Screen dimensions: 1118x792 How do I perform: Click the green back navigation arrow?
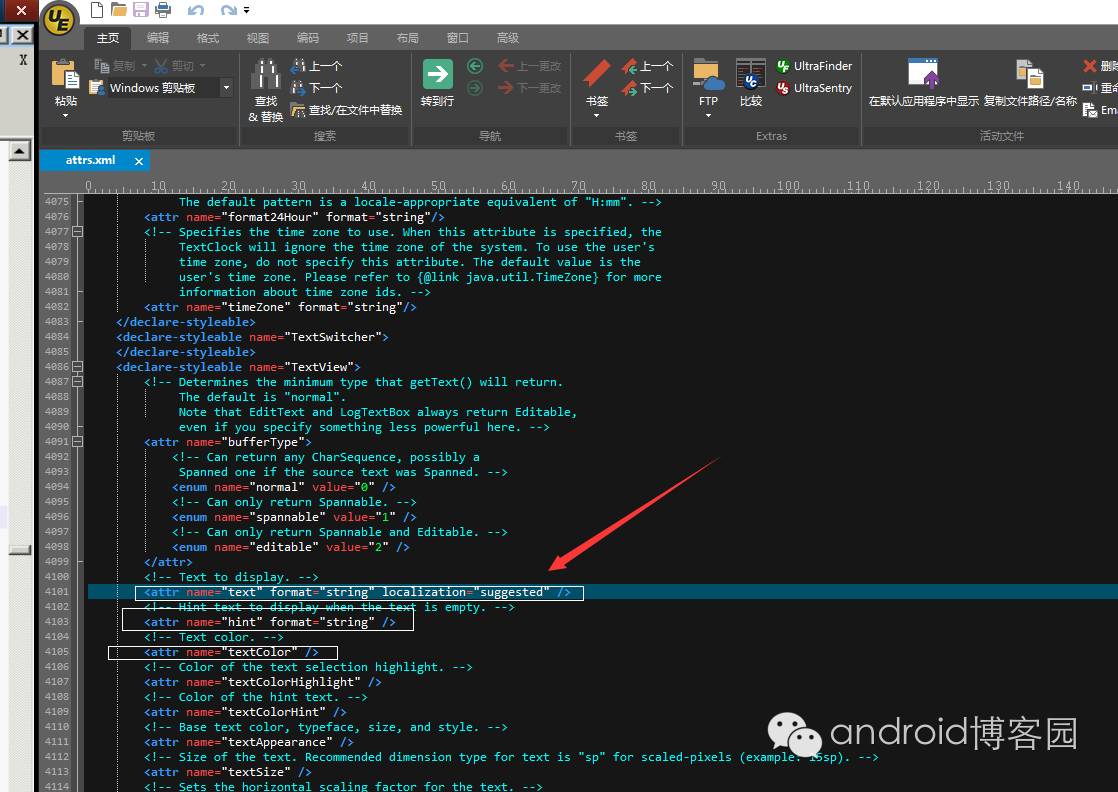(475, 66)
